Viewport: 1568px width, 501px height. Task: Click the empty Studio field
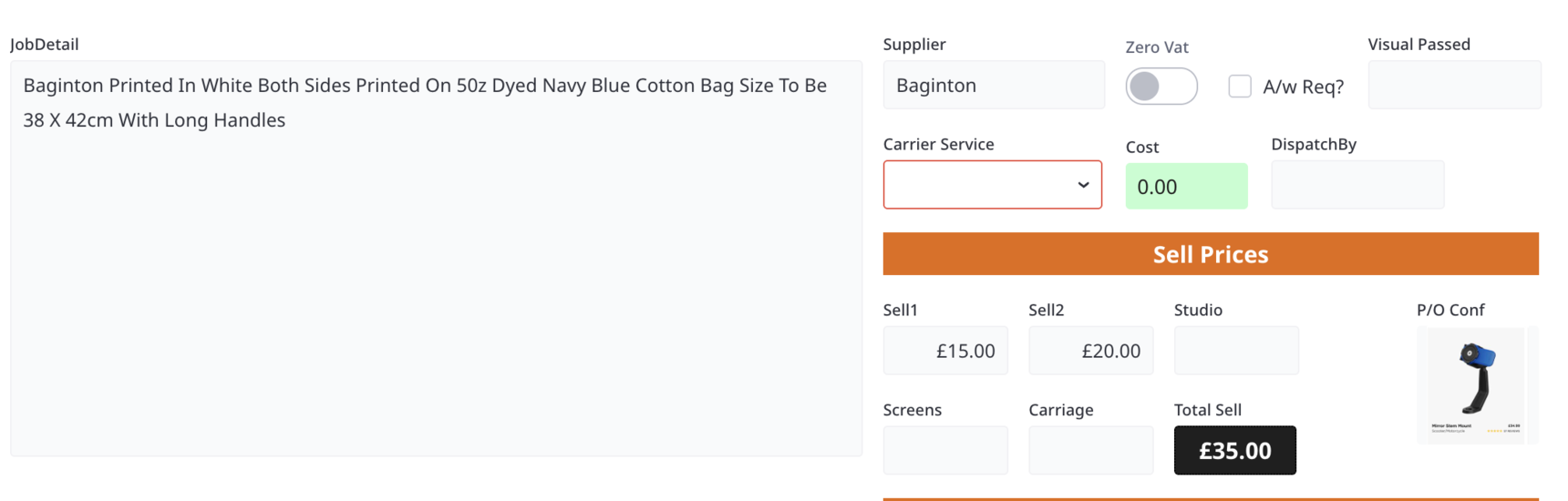(1235, 351)
